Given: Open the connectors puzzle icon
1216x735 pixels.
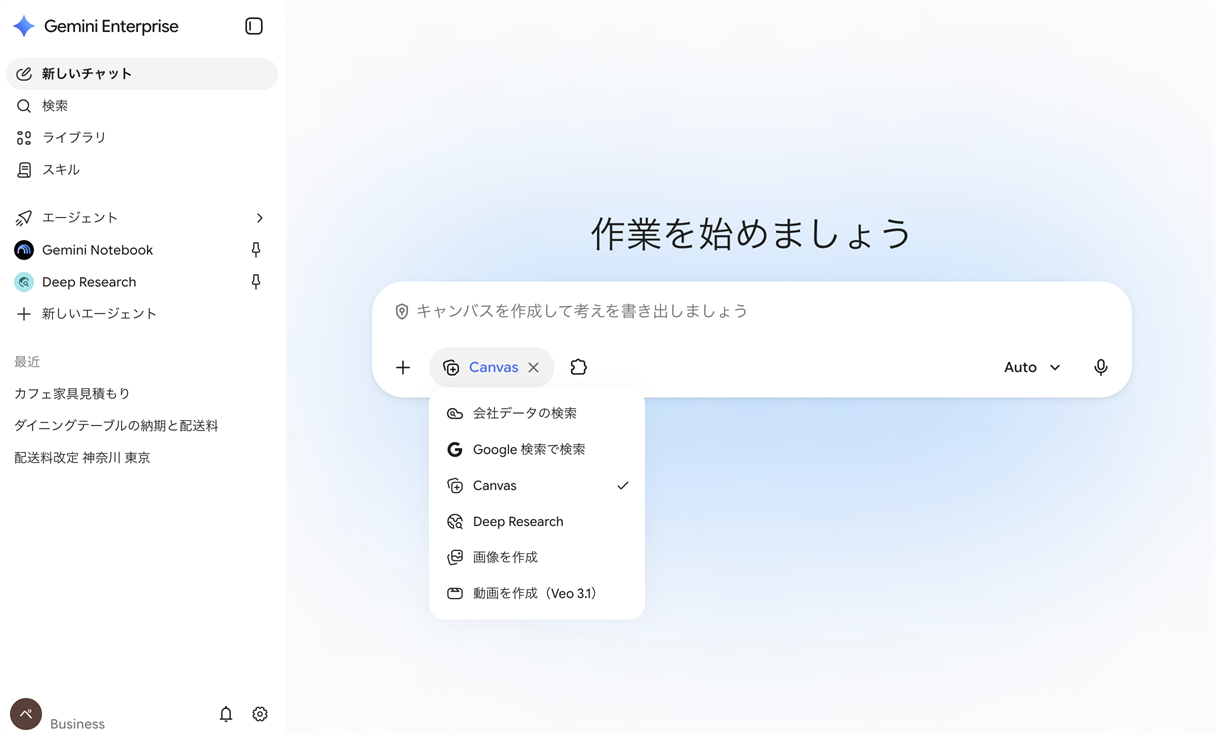Looking at the screenshot, I should [578, 367].
